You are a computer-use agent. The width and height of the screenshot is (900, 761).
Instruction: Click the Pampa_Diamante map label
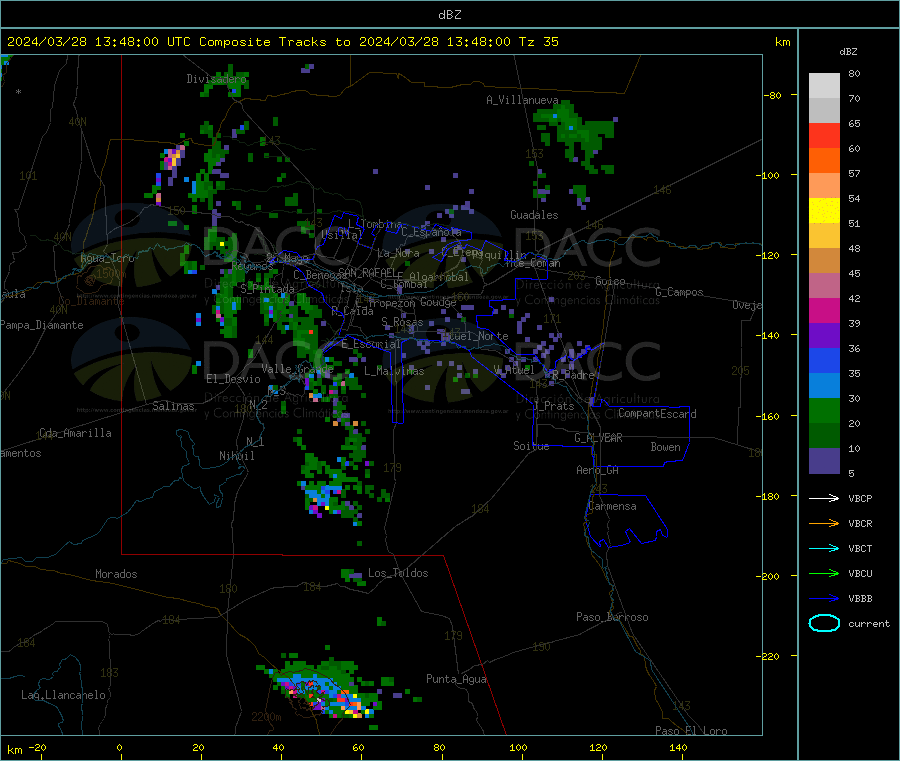pyautogui.click(x=42, y=325)
